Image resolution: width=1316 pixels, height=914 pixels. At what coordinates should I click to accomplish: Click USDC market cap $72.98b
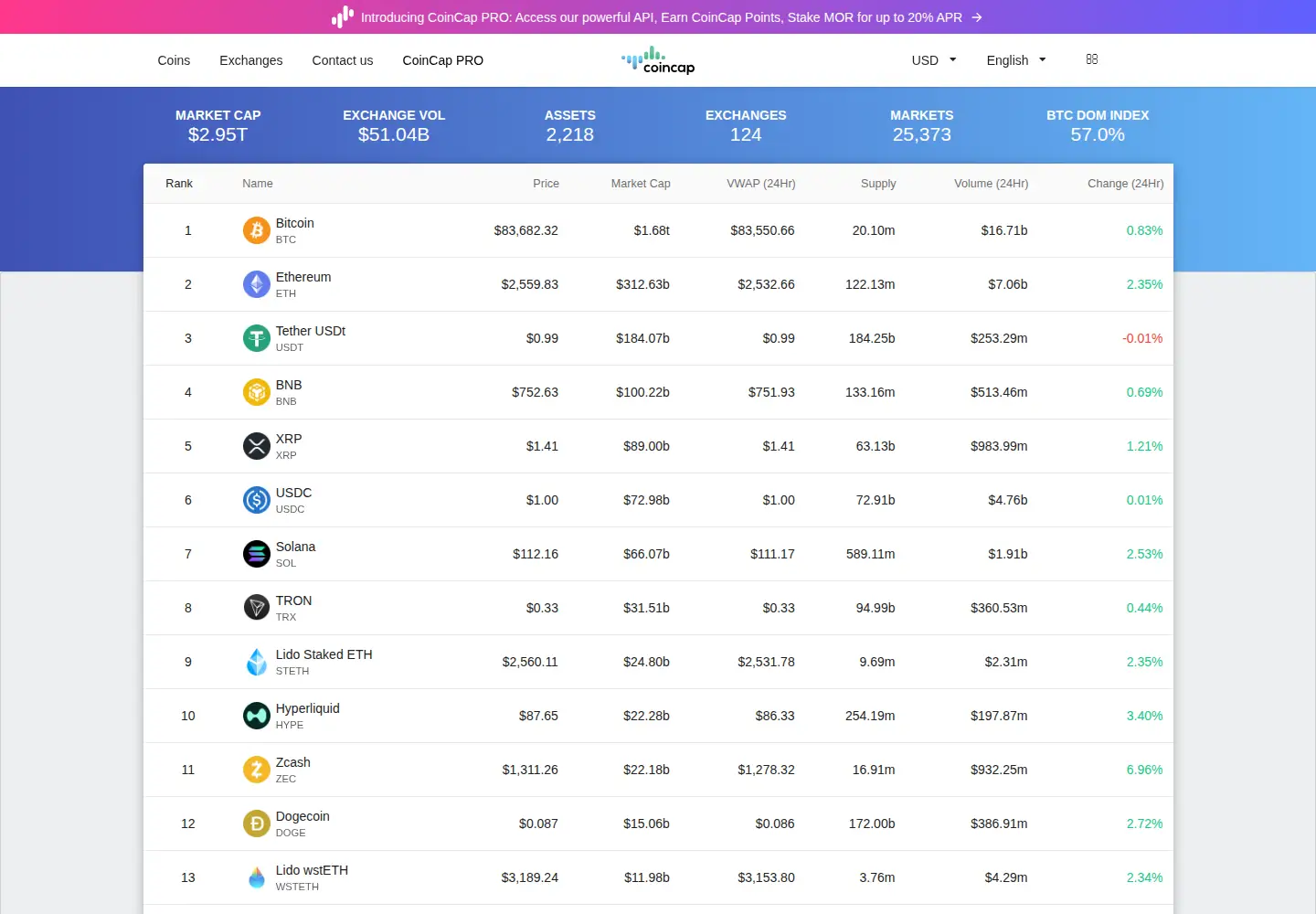point(646,500)
